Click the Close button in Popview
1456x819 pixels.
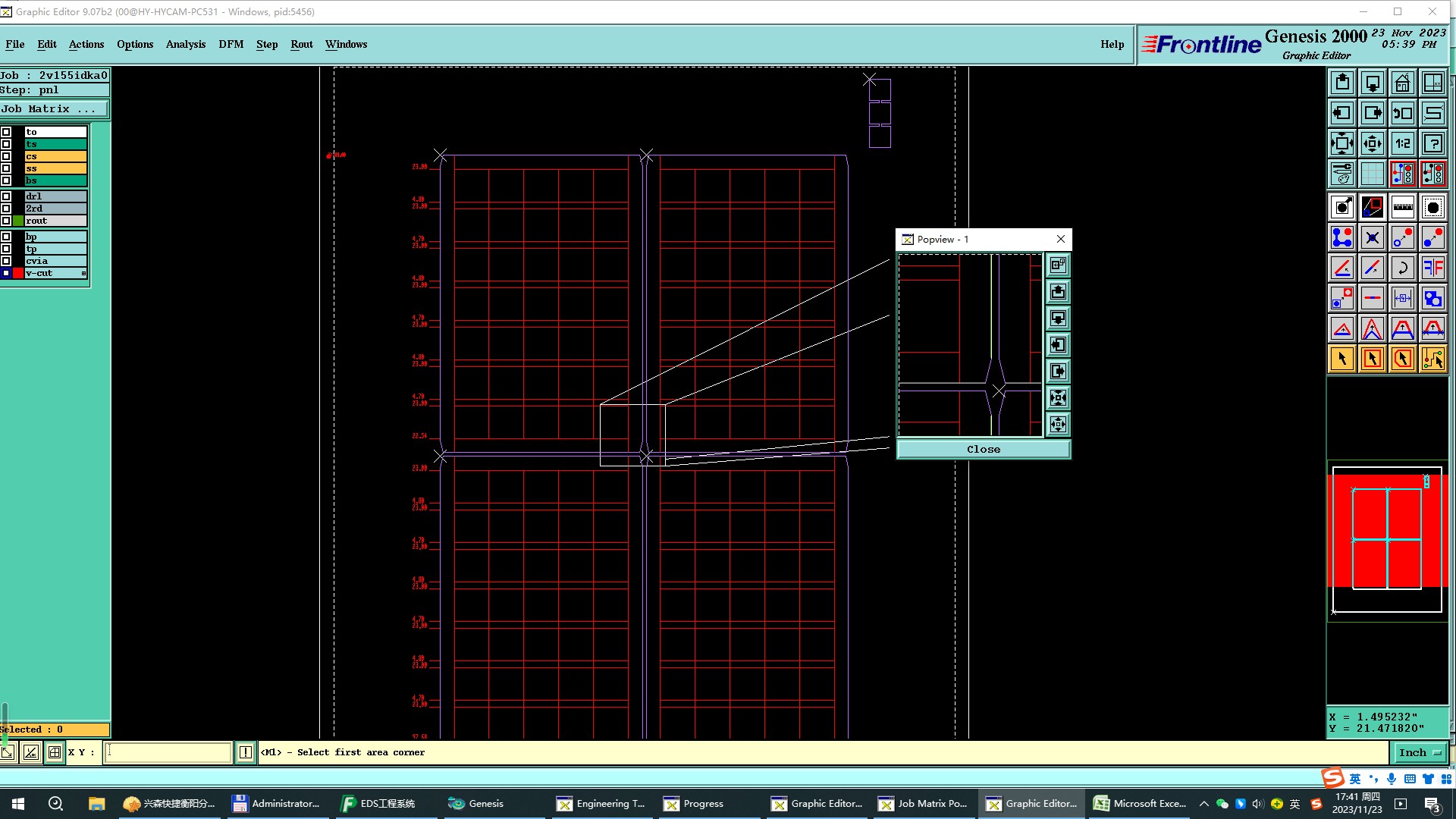click(983, 449)
